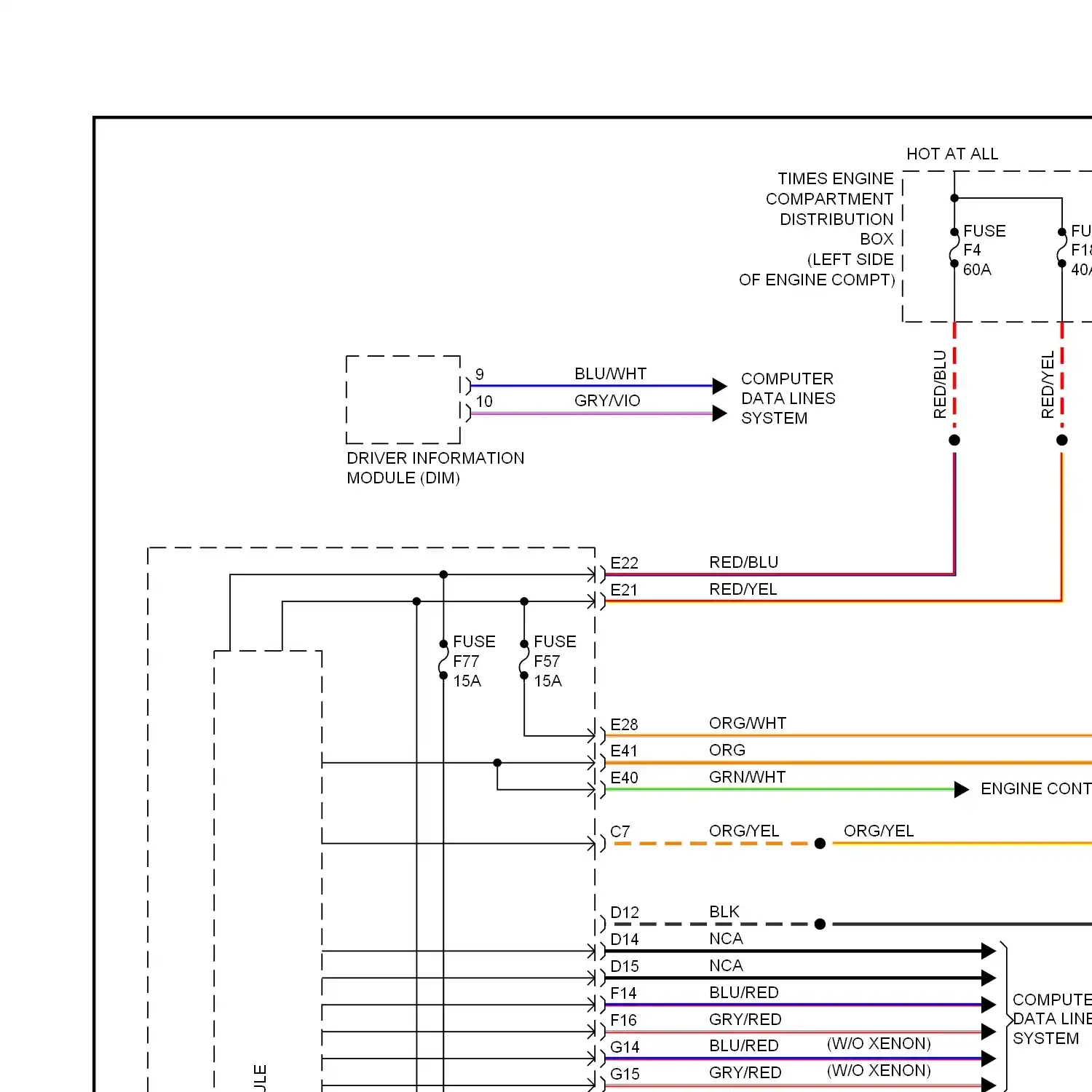This screenshot has width=1092, height=1092.
Task: Select connector pin F14
Action: tap(623, 993)
